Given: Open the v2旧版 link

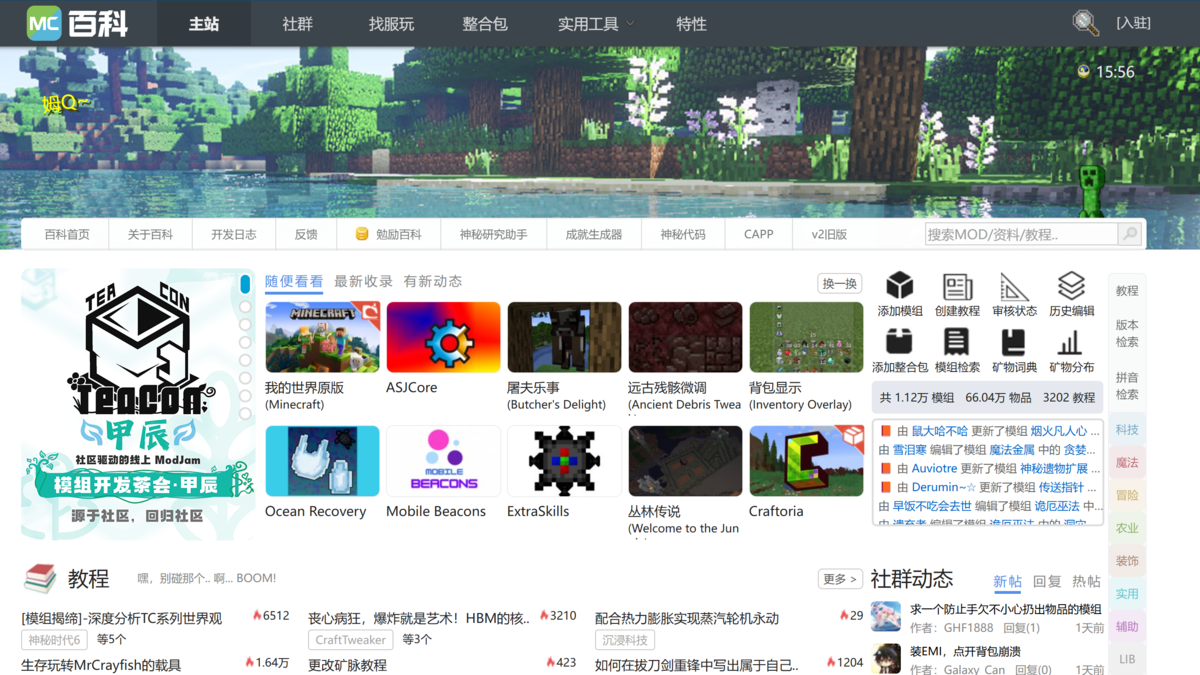Looking at the screenshot, I should [x=829, y=234].
